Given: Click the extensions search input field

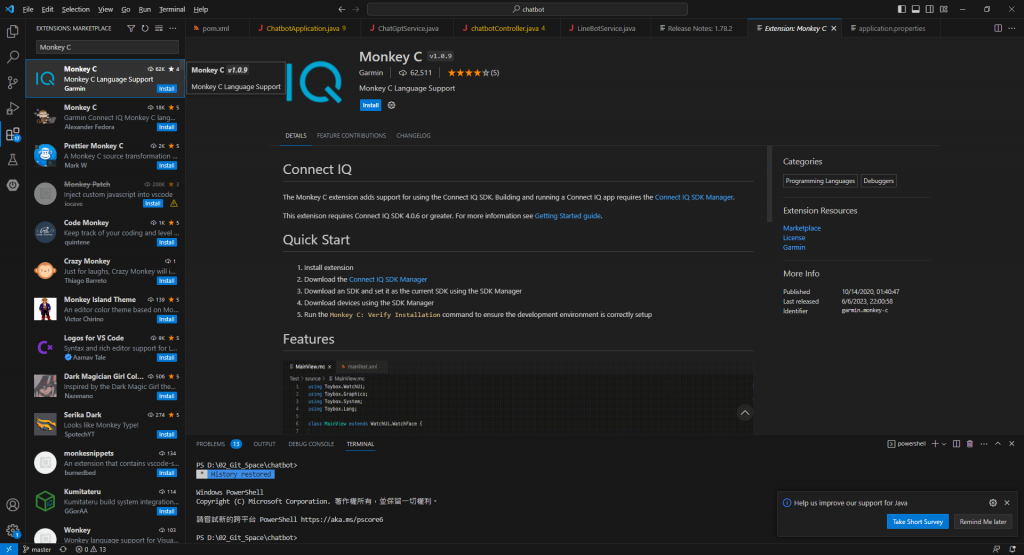Looking at the screenshot, I should pyautogui.click(x=107, y=47).
